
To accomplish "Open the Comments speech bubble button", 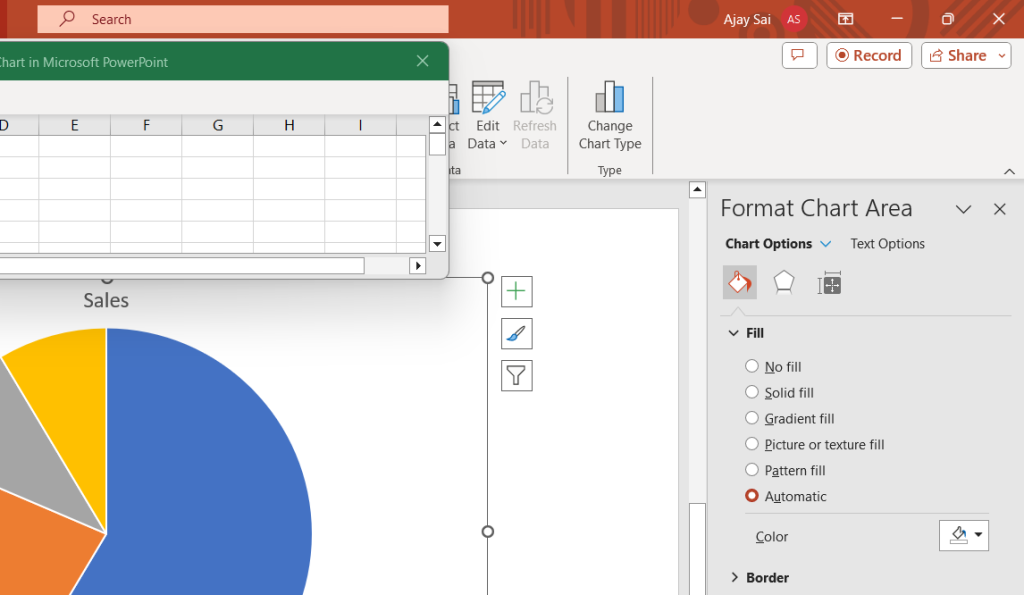I will 799,56.
